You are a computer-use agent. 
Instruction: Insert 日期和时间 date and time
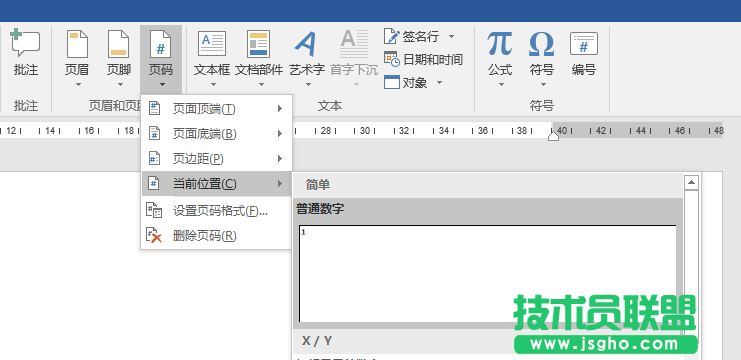pyautogui.click(x=423, y=60)
